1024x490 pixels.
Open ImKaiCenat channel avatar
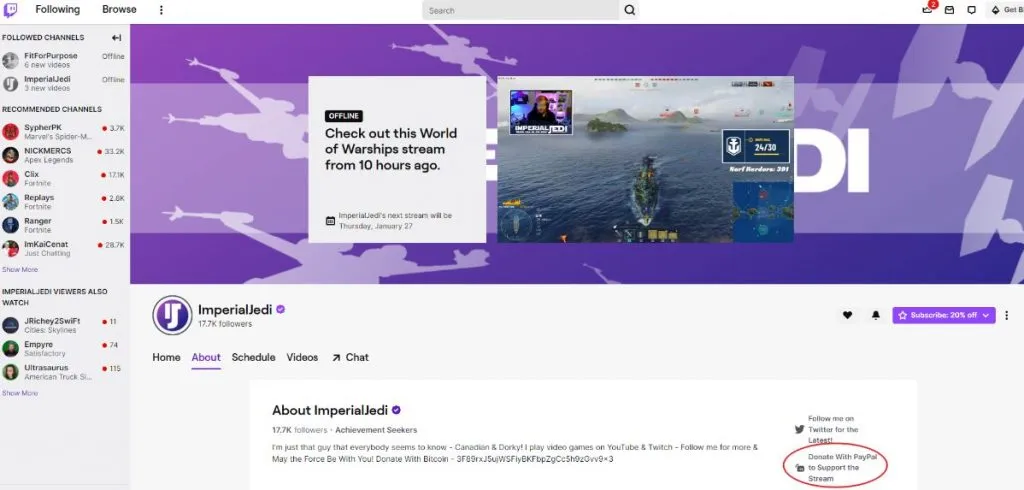tap(10, 249)
